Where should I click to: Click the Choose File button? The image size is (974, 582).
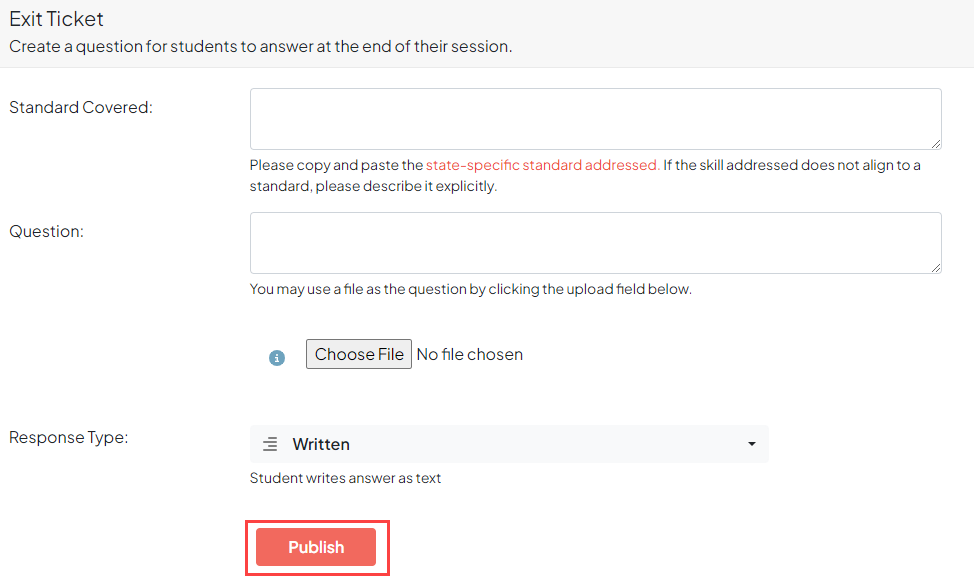[358, 354]
